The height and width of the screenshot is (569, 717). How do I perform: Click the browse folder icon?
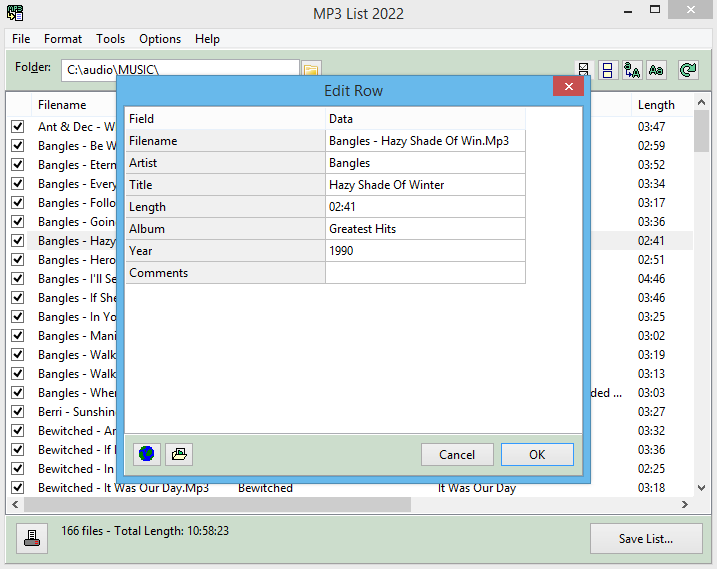point(311,69)
